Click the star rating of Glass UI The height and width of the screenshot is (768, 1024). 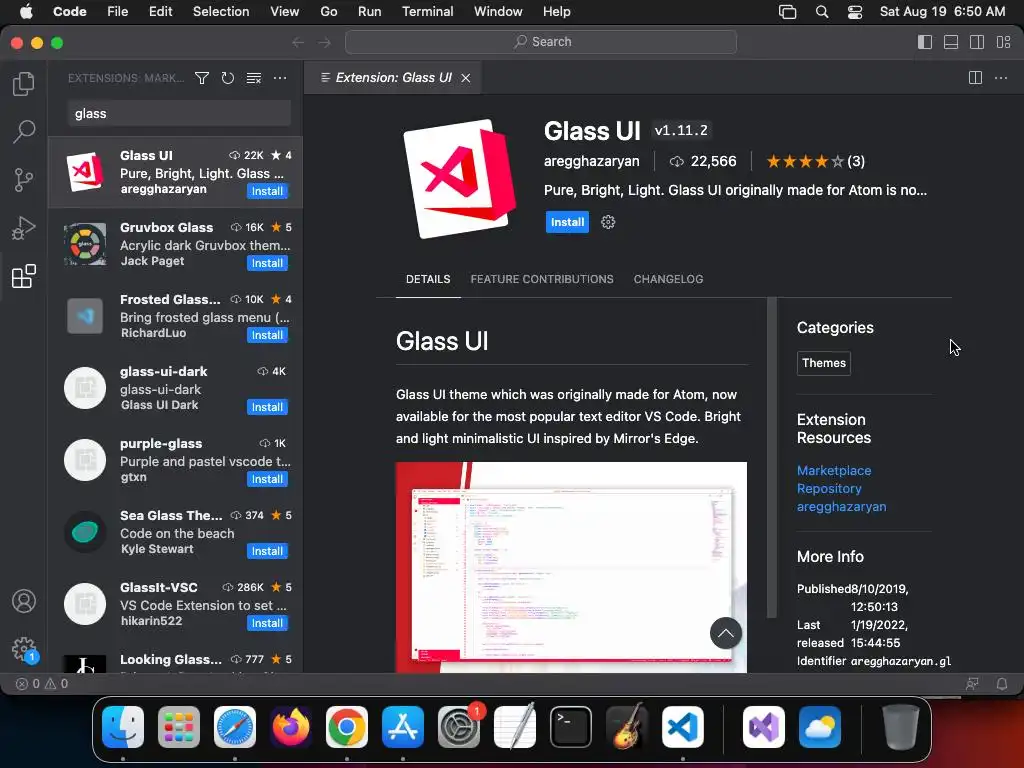(815, 161)
